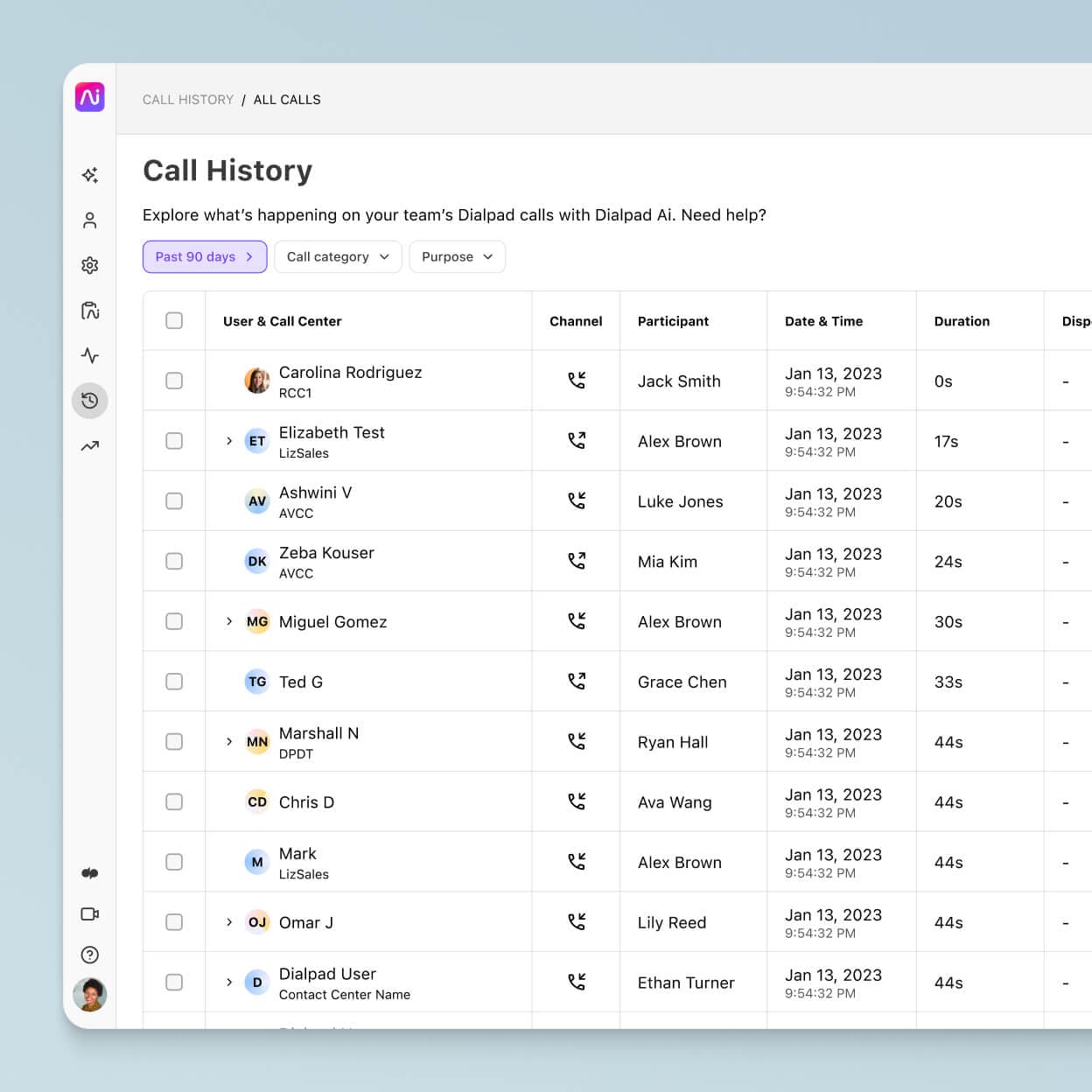Switch to the ALL CALLS breadcrumb tab
The image size is (1092, 1092).
point(287,99)
